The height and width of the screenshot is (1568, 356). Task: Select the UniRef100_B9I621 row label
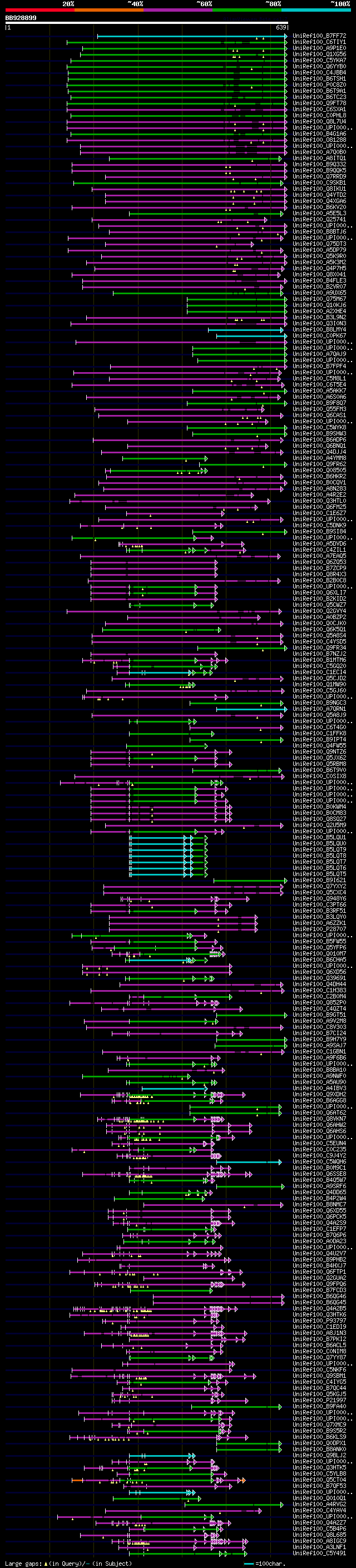(x=319, y=880)
